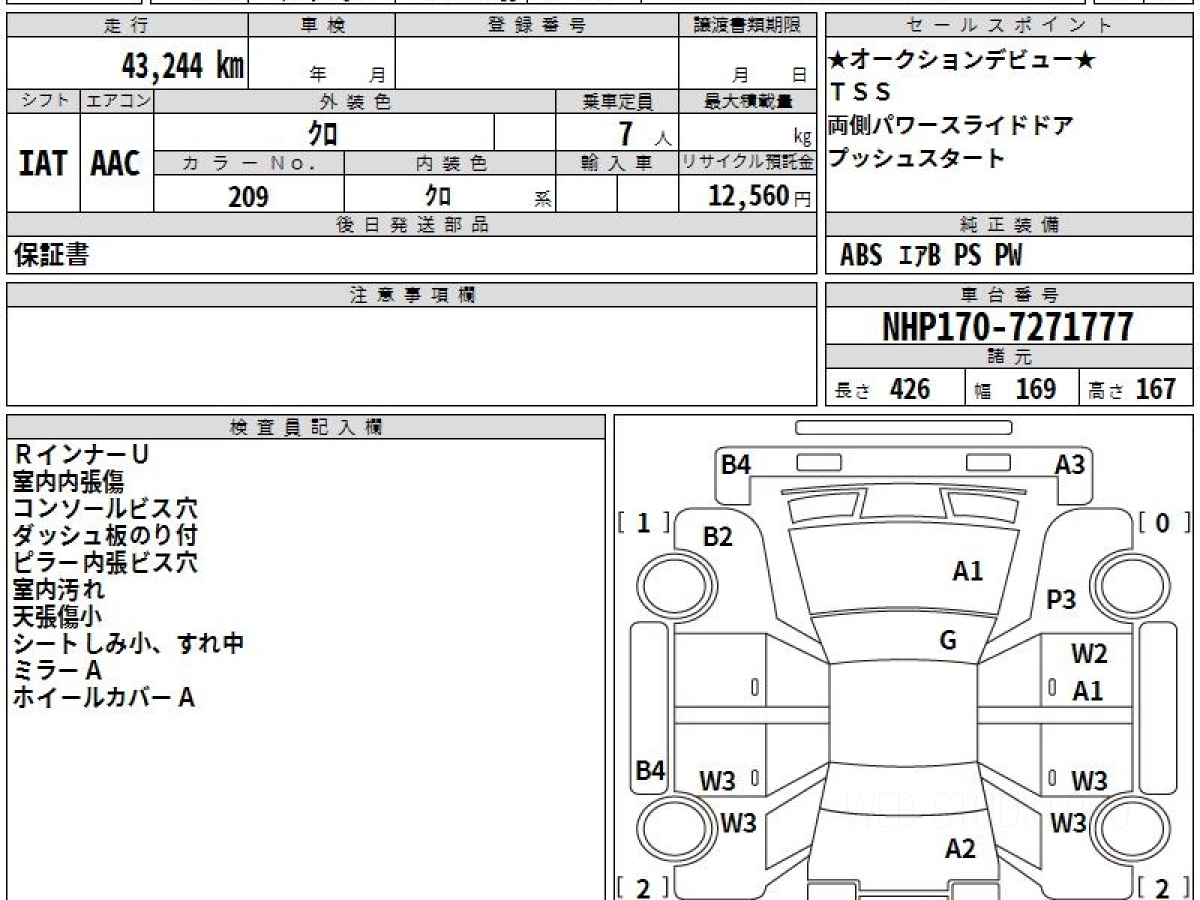Select the シートしみ小、すれ中 note
The height and width of the screenshot is (900, 1200).
[x=129, y=643]
